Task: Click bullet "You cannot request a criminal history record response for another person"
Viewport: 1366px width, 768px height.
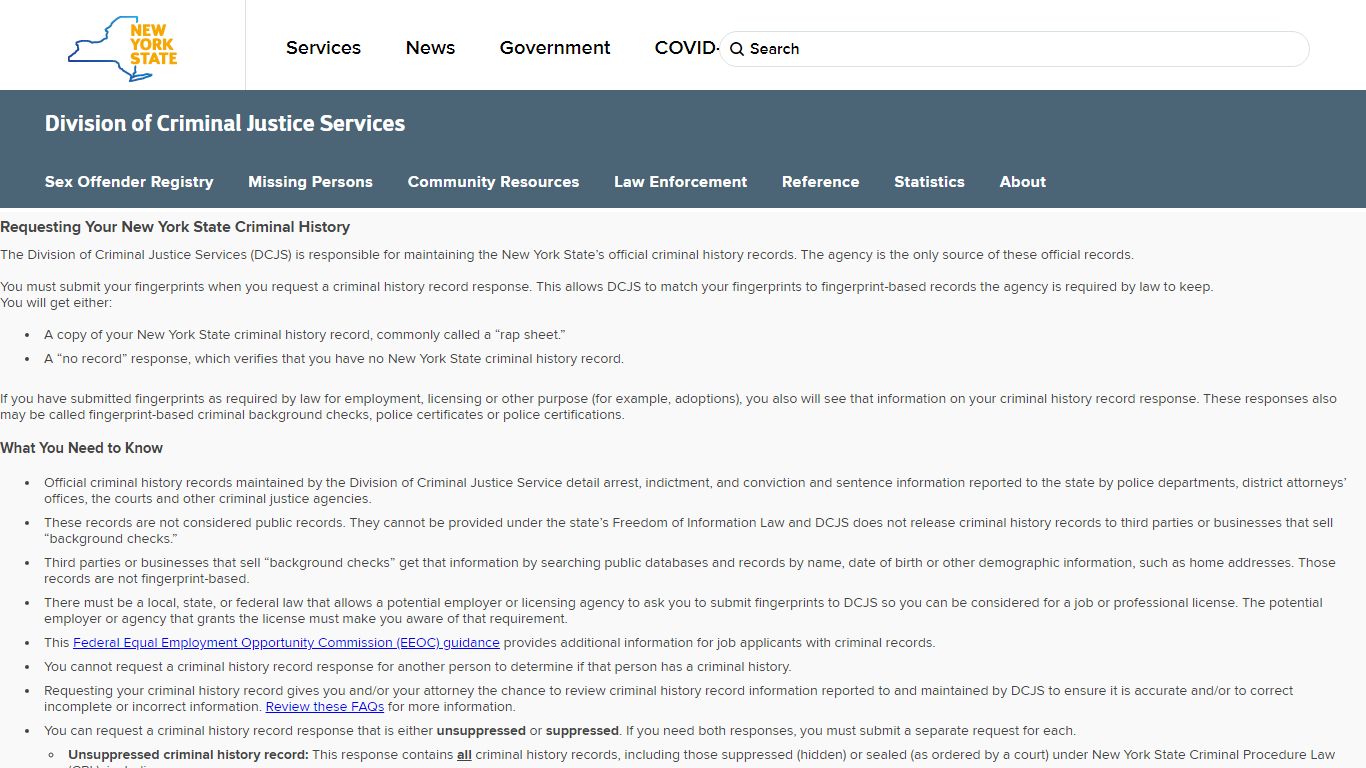Action: click(x=417, y=667)
